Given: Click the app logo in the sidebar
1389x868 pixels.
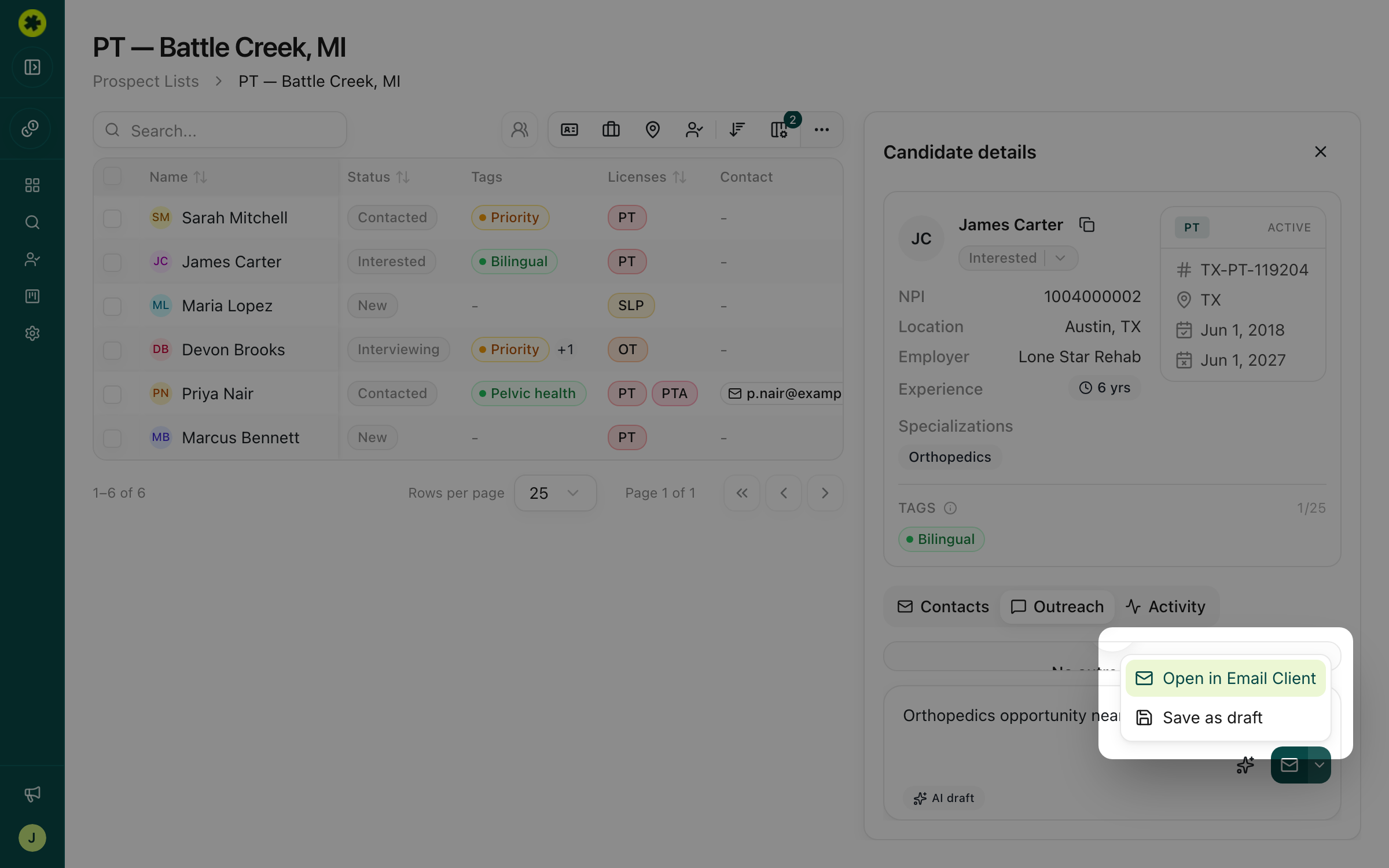Looking at the screenshot, I should tap(32, 23).
